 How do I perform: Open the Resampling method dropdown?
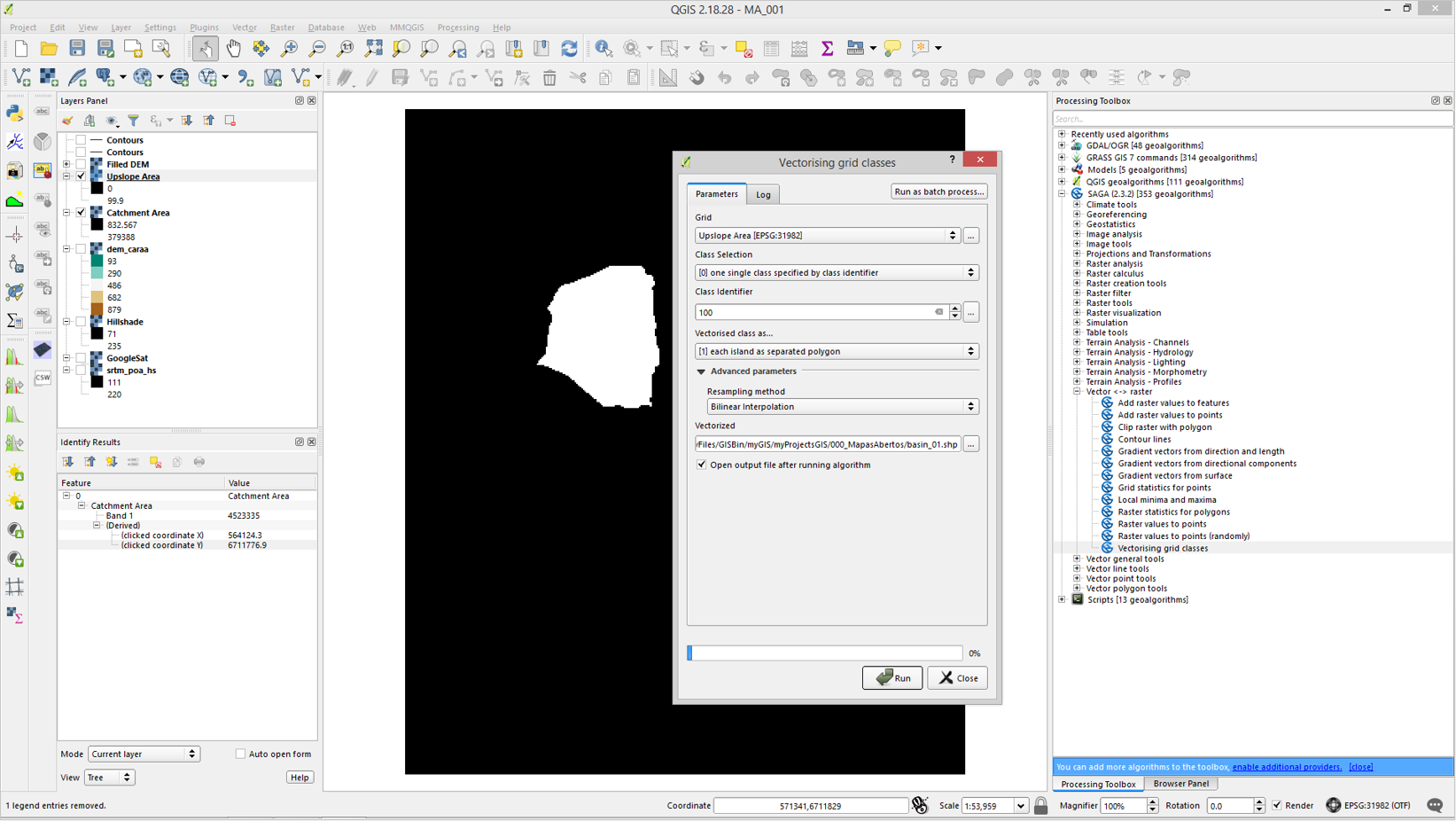coord(842,407)
